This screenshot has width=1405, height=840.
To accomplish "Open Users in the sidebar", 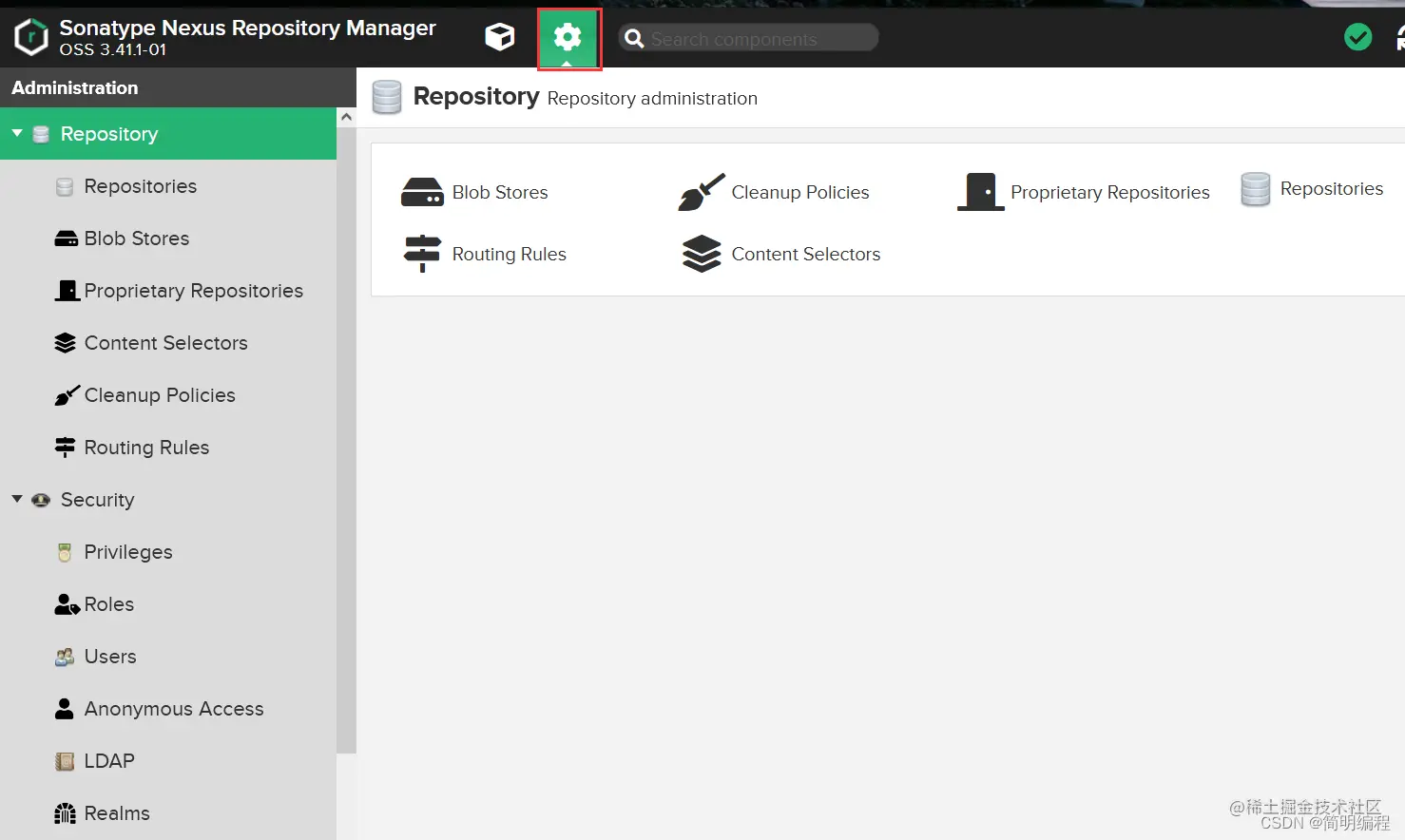I will pos(168,657).
